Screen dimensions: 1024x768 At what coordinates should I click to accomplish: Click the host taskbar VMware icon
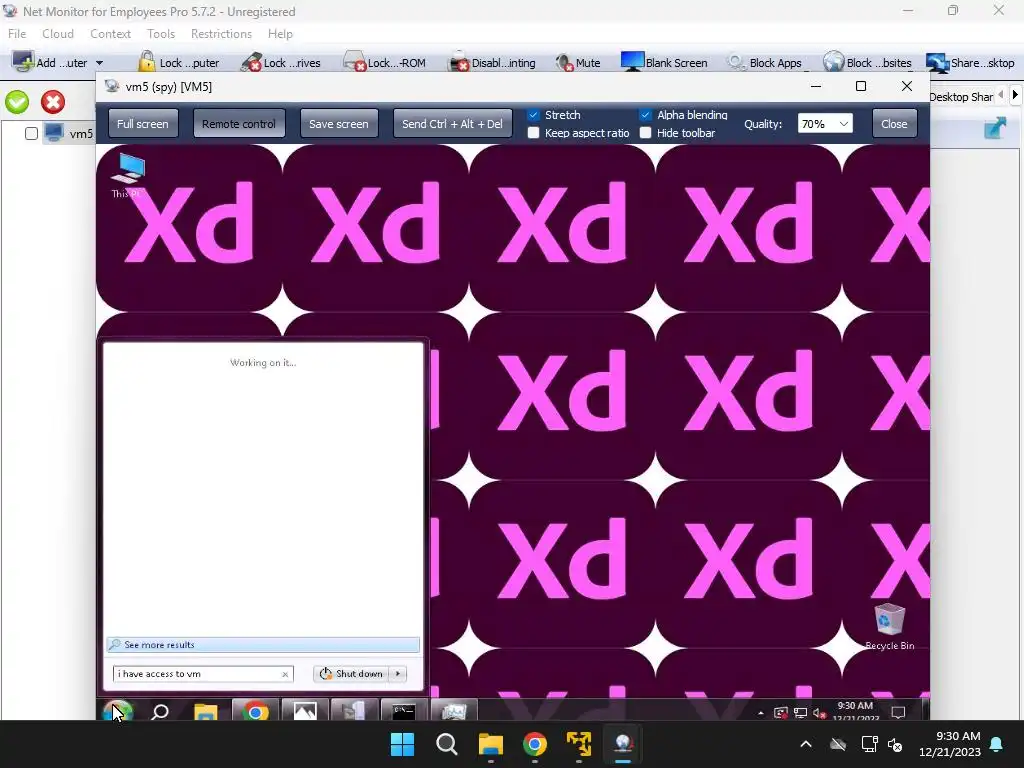[579, 744]
